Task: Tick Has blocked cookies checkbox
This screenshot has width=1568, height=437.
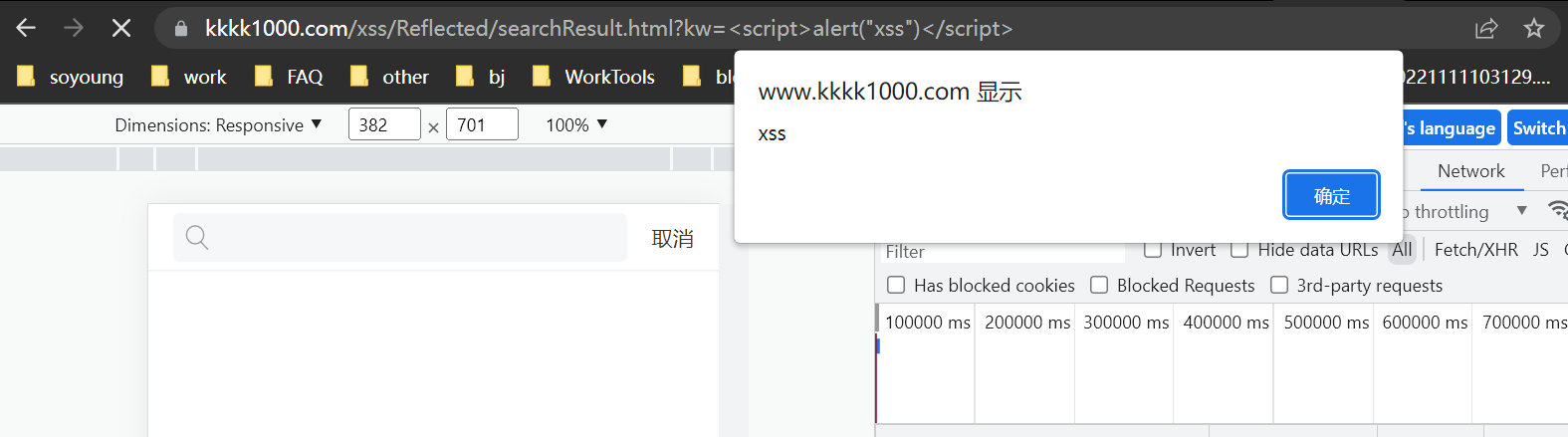Action: [896, 286]
